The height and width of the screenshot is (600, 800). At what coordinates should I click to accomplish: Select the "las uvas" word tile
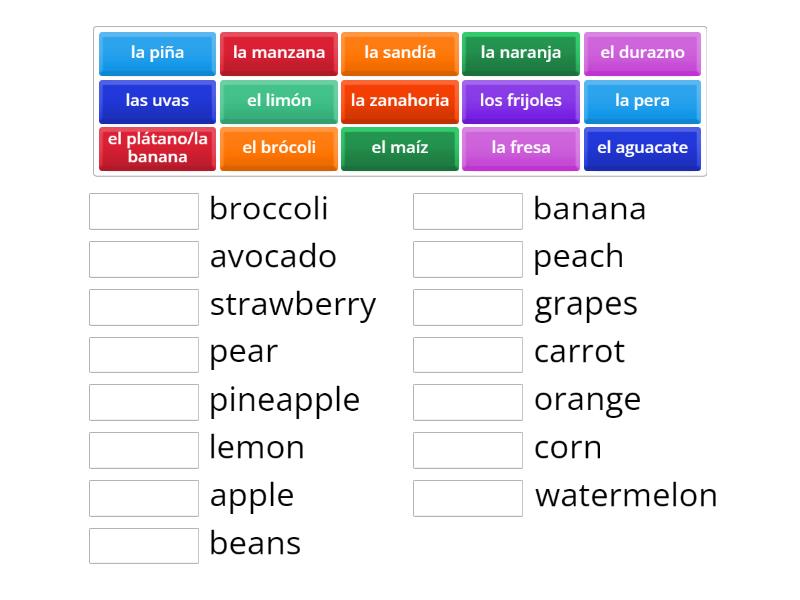pyautogui.click(x=156, y=101)
